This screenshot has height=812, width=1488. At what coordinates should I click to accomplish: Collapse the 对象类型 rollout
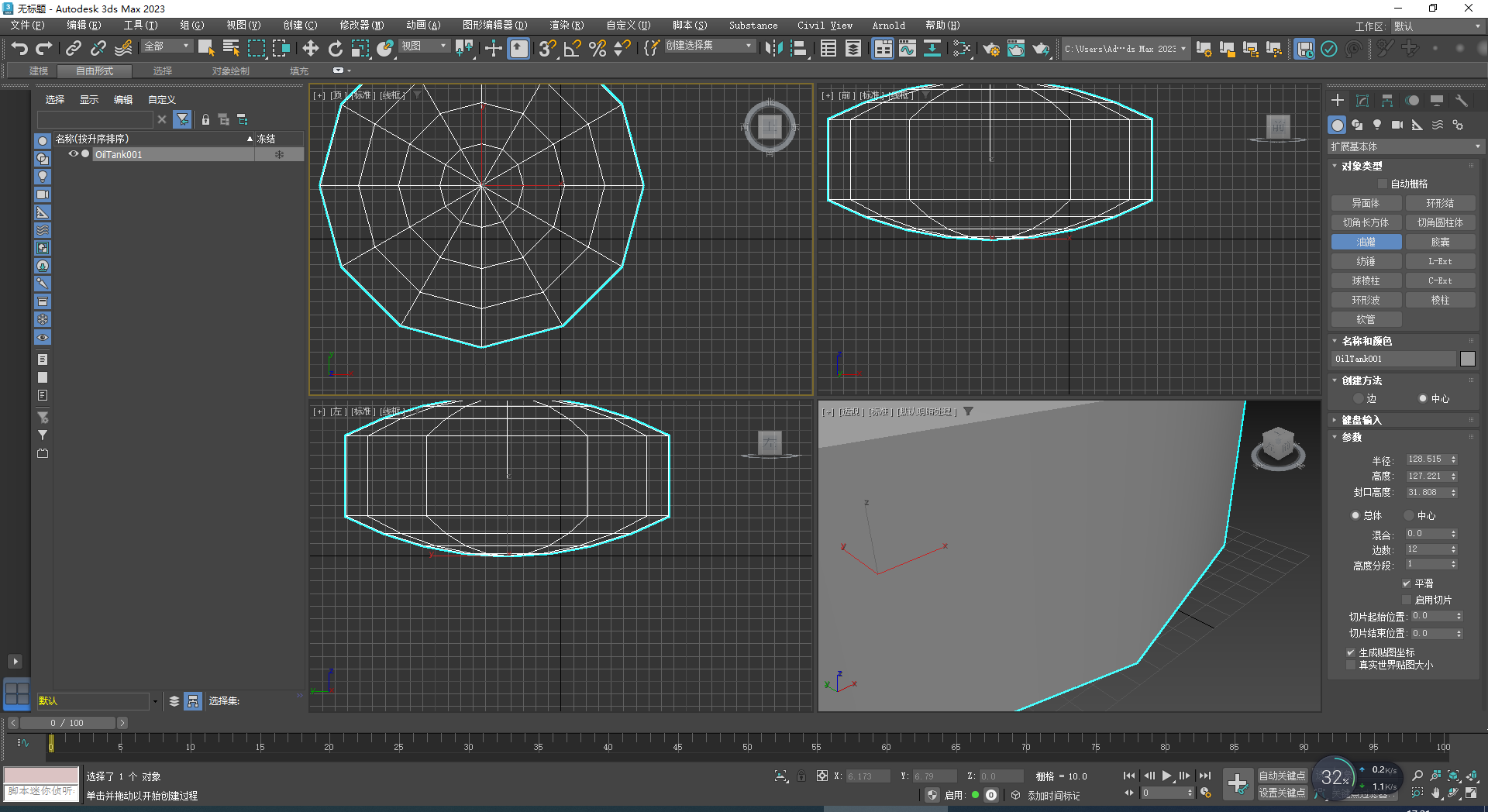click(1361, 166)
